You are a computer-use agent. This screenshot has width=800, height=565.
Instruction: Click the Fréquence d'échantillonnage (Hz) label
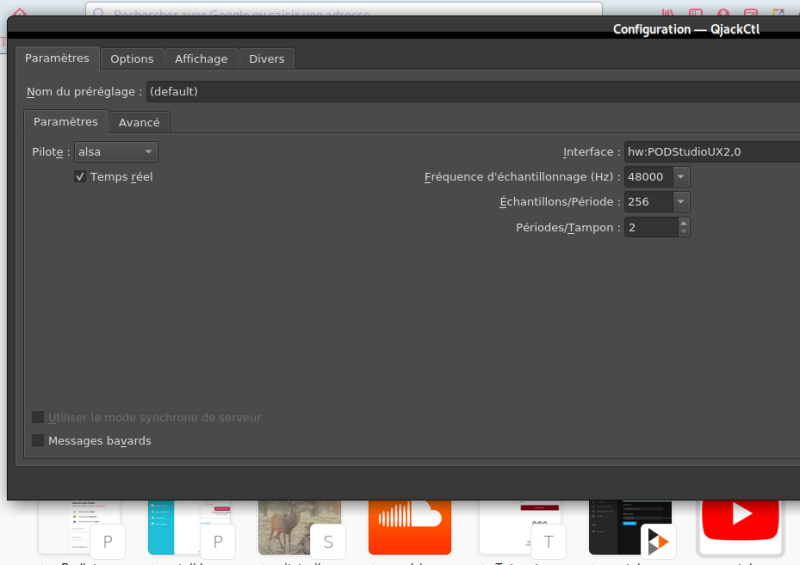coord(522,177)
